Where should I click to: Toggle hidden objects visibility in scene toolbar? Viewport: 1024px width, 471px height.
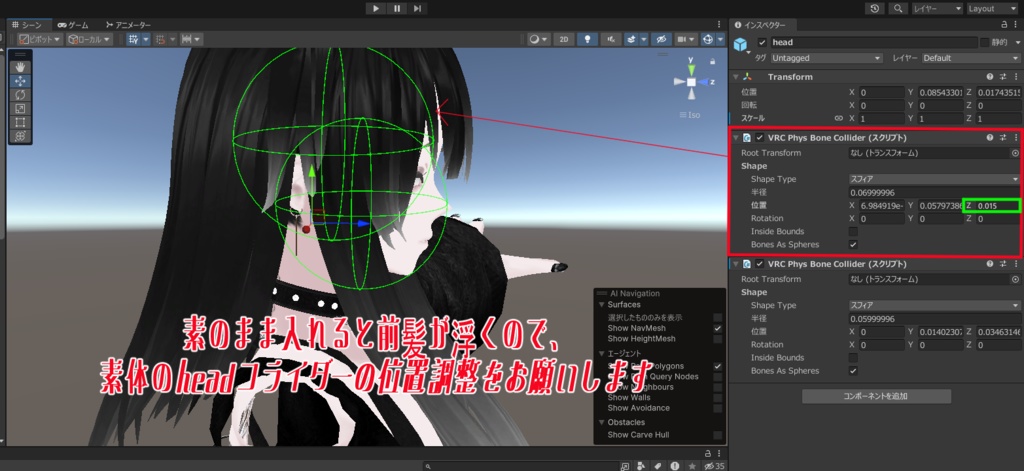coord(661,39)
